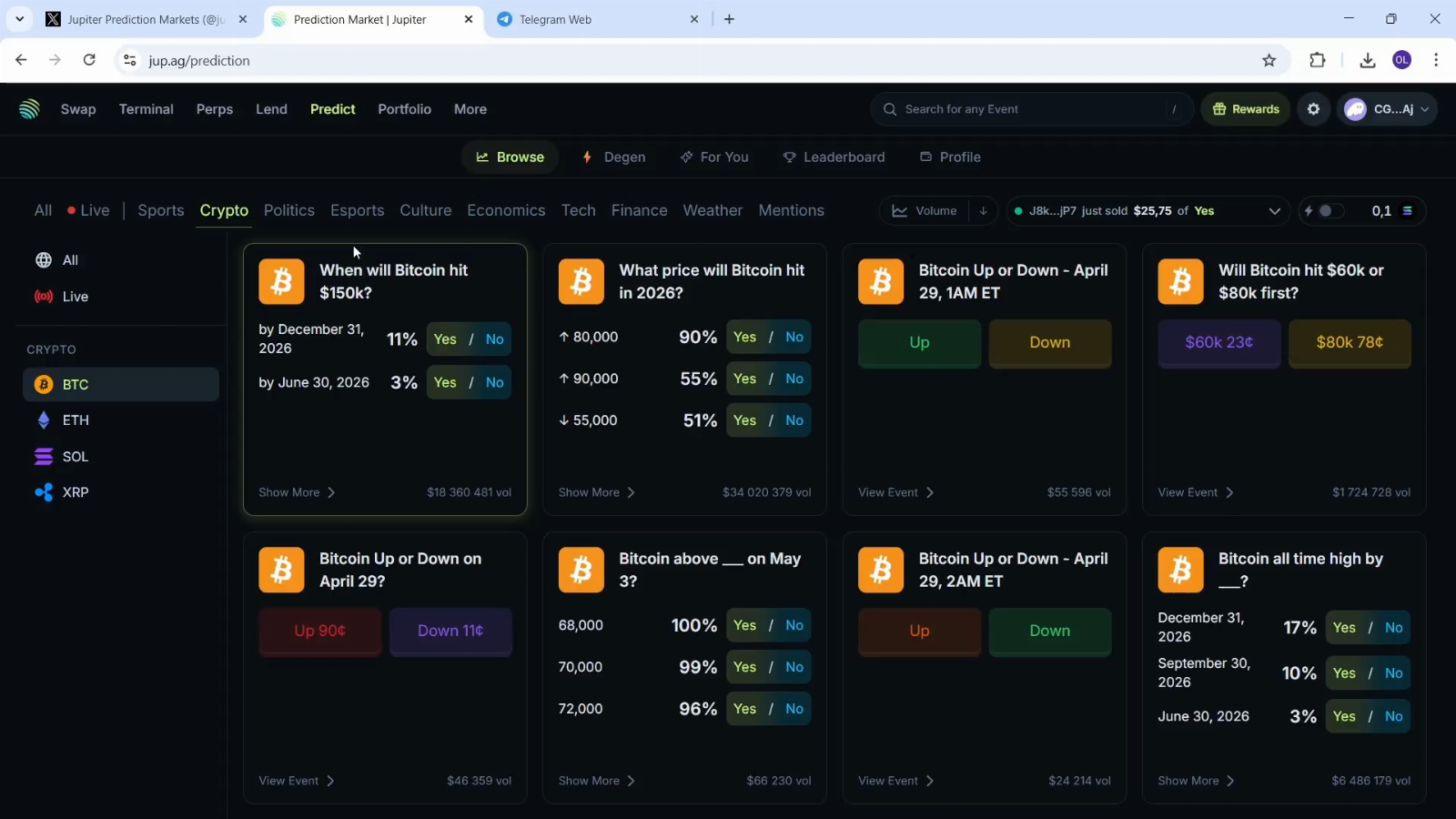Image resolution: width=1456 pixels, height=819 pixels.
Task: Click the lightning bolt quick-trade icon
Action: pyautogui.click(x=1309, y=211)
